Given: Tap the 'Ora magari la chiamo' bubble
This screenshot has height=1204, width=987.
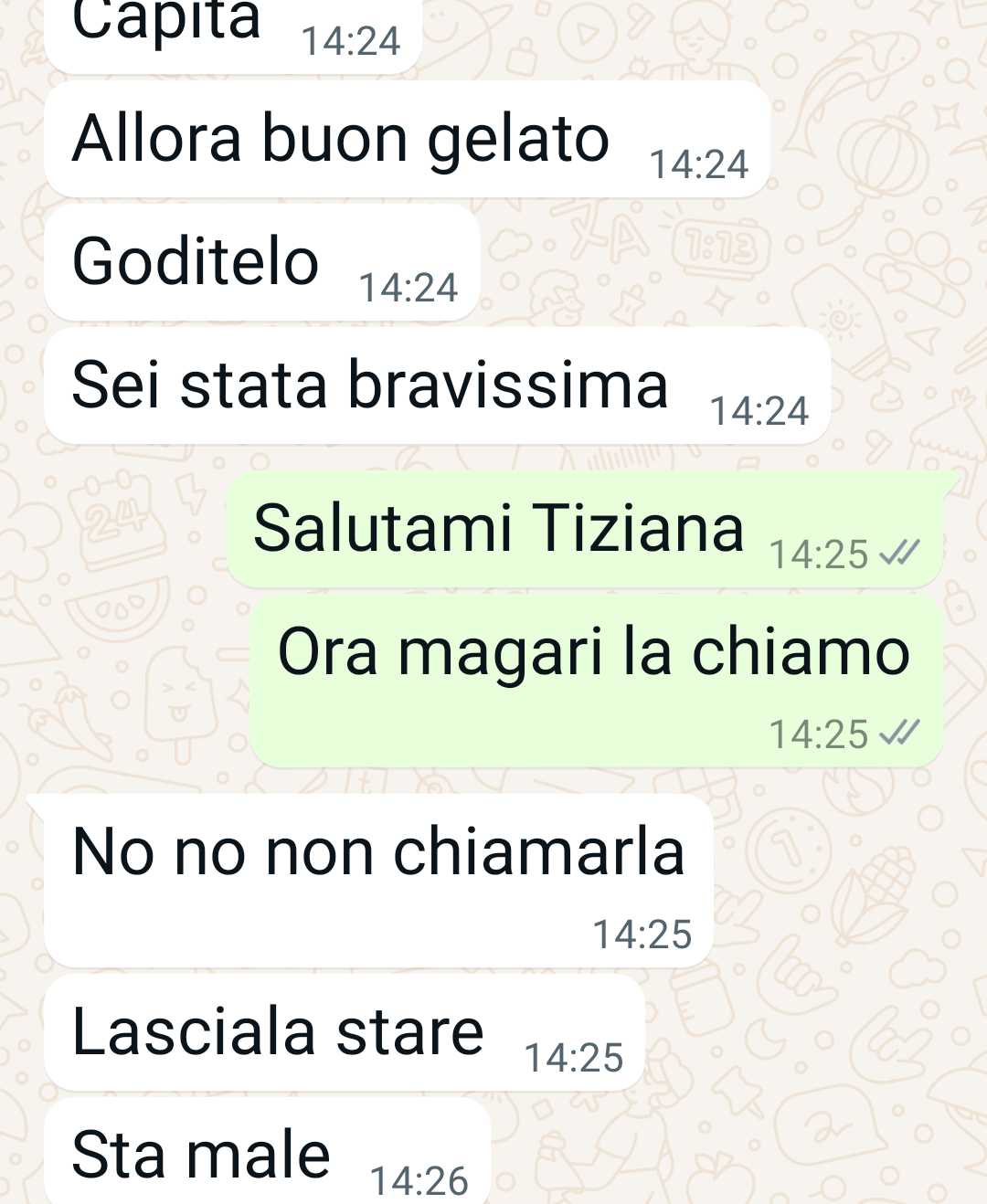Looking at the screenshot, I should [596, 681].
